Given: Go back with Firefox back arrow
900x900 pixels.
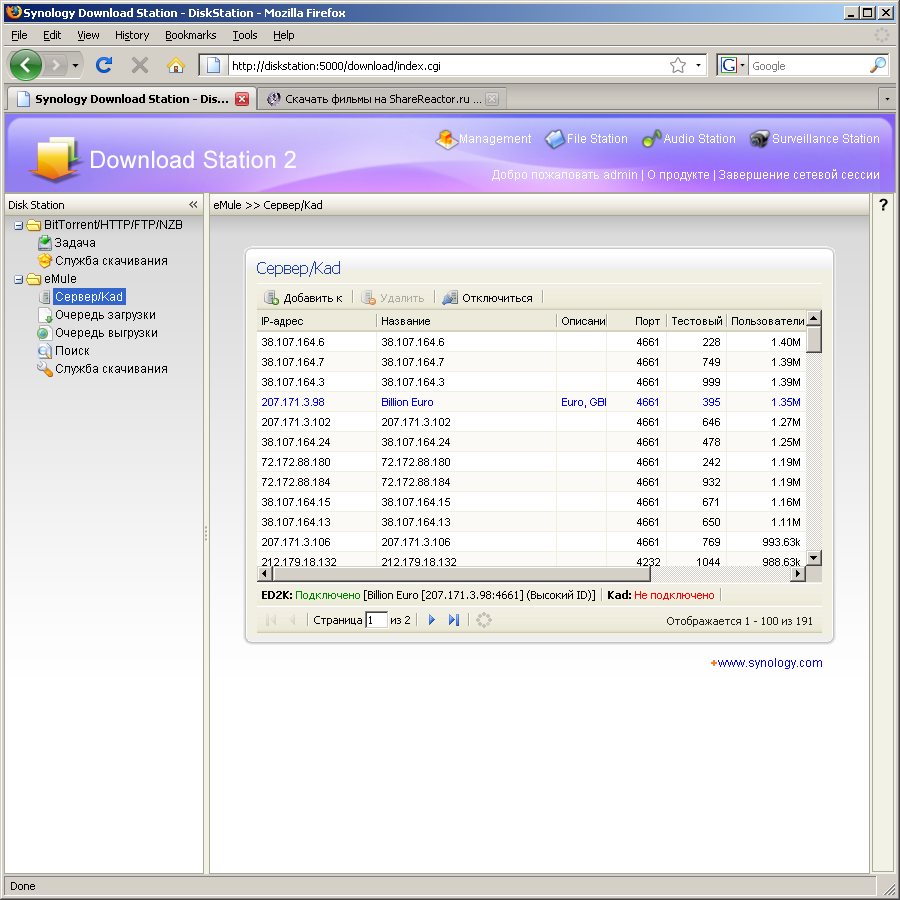Looking at the screenshot, I should 25,65.
